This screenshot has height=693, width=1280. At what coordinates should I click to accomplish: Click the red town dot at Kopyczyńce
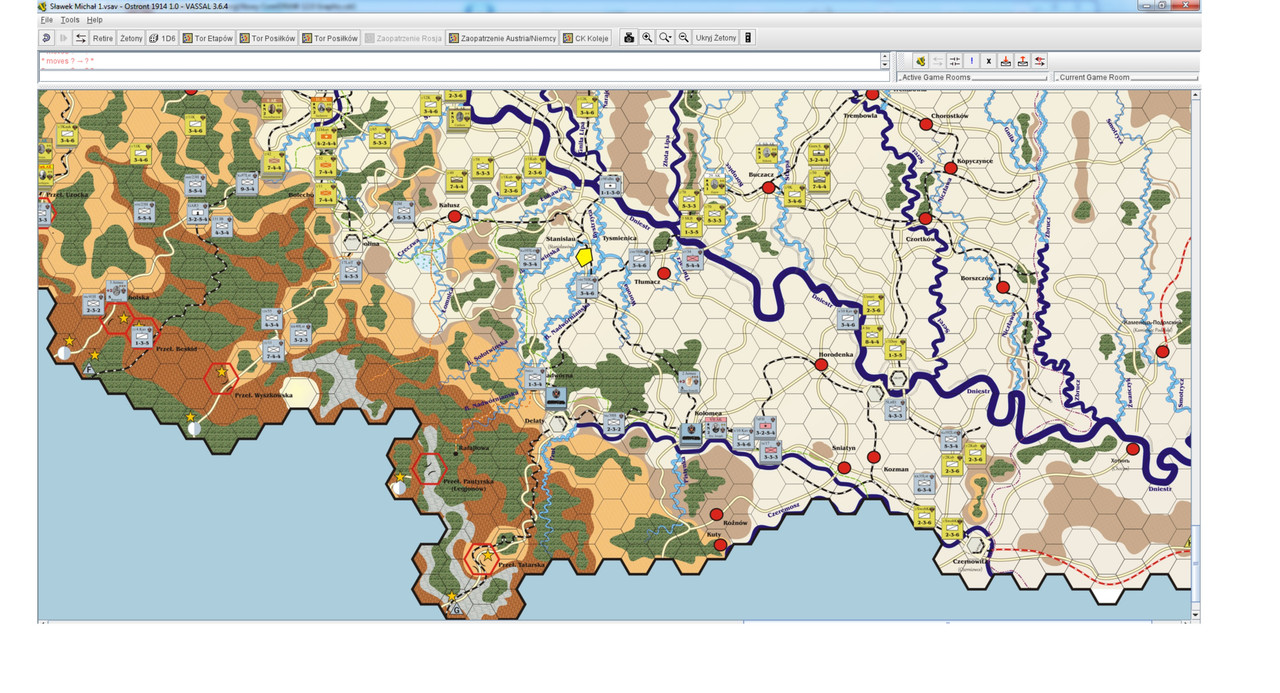point(950,168)
